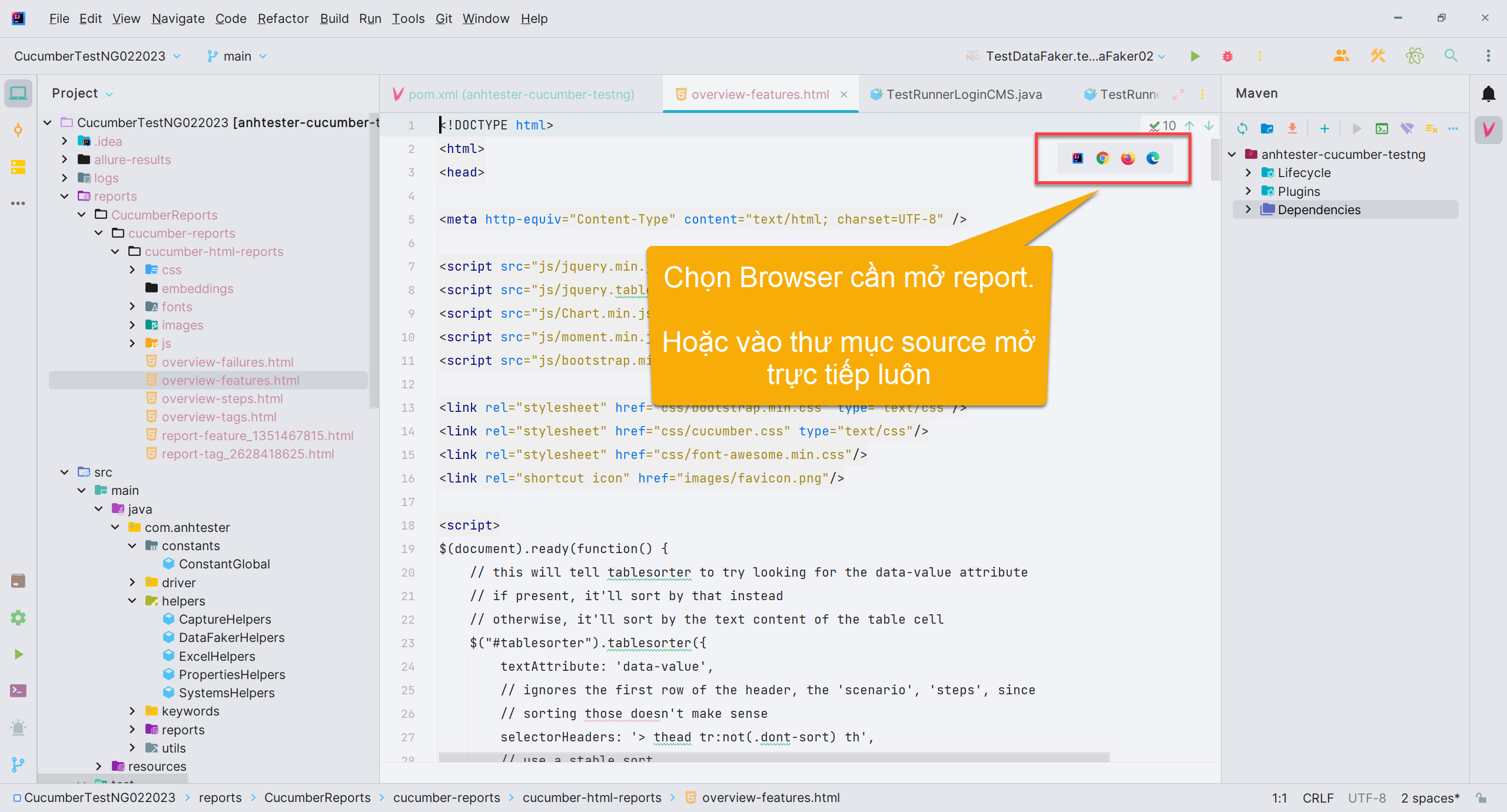
Task: Open the Git tool window icon at bottom left
Action: 18,764
